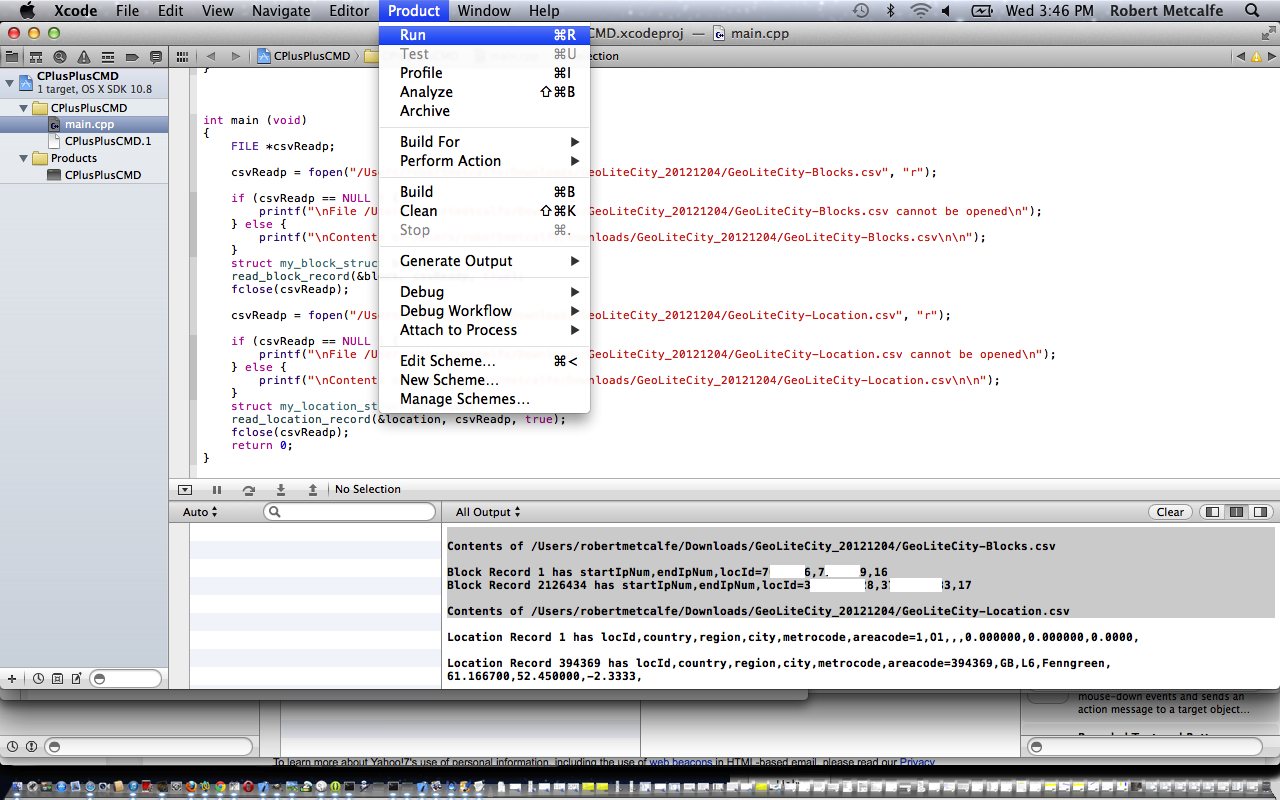
Task: Select main.cpp in the project navigator
Action: 84,124
